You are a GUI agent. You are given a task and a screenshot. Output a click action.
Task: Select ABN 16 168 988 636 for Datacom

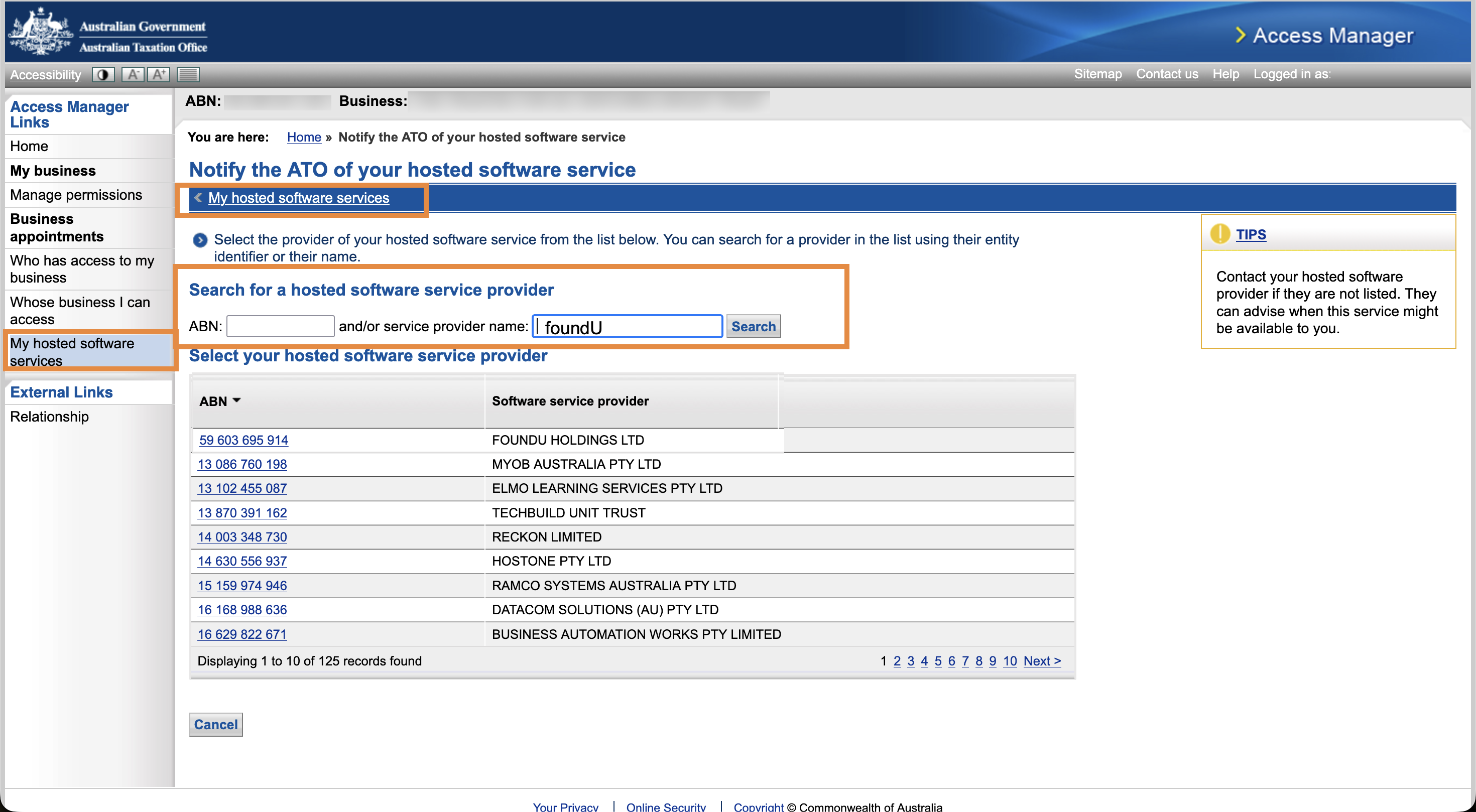tap(242, 609)
